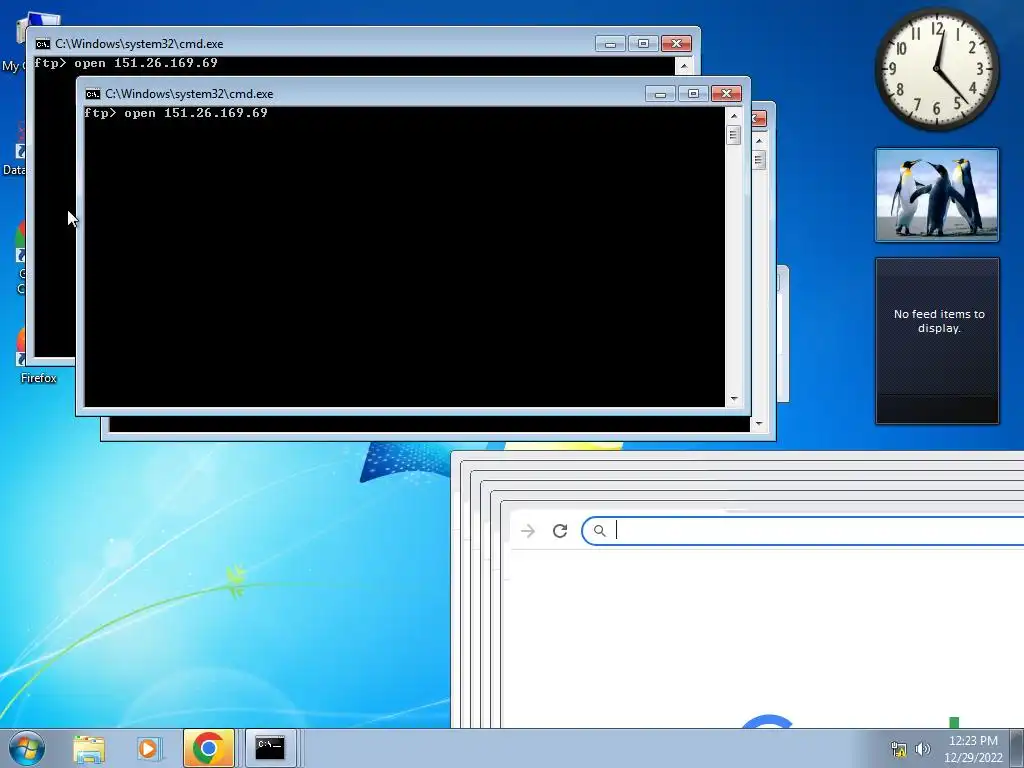Open the volume speaker tray icon

[923, 749]
